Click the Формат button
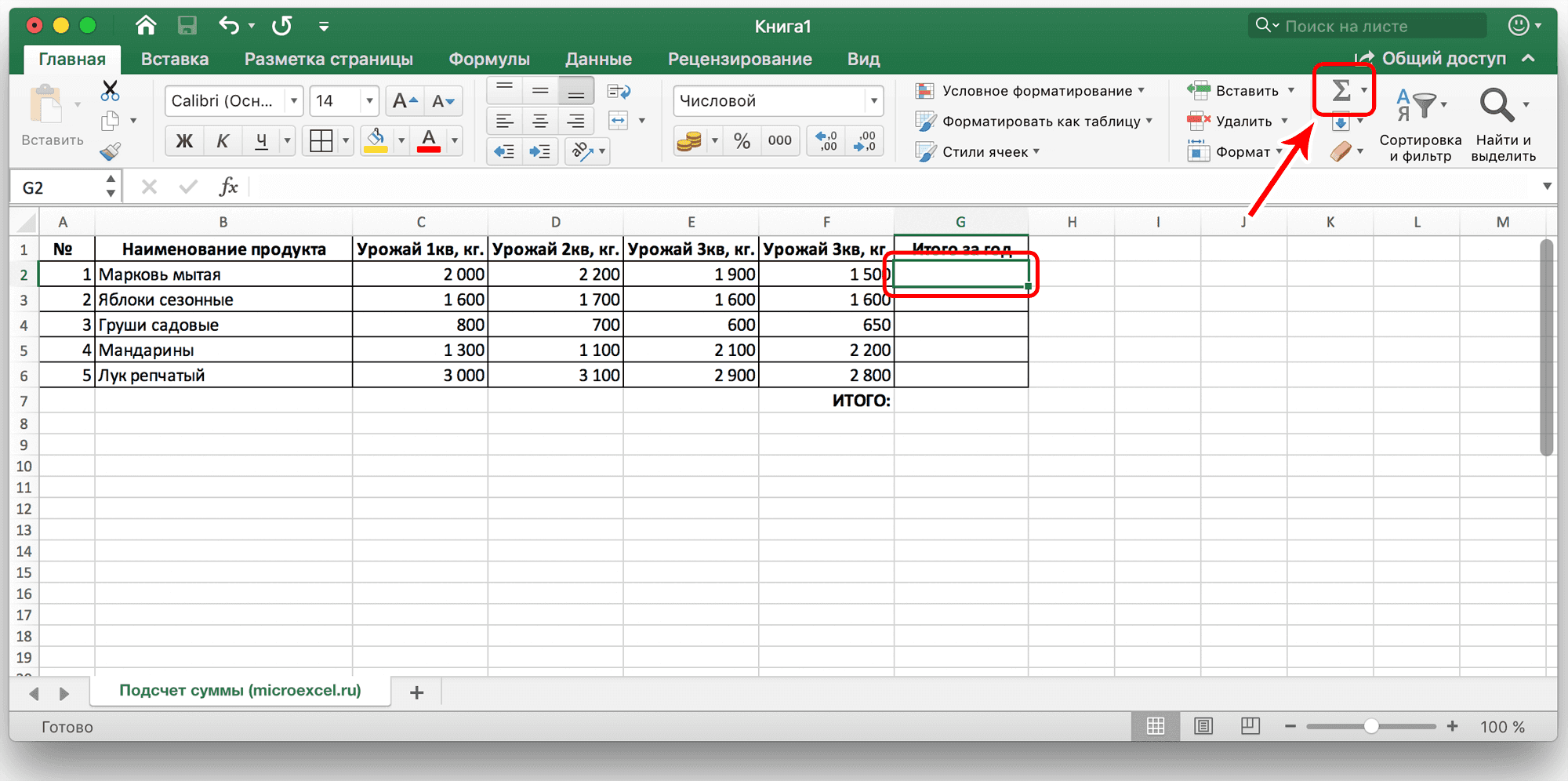Screen dimensions: 1568x781 pos(1243,151)
